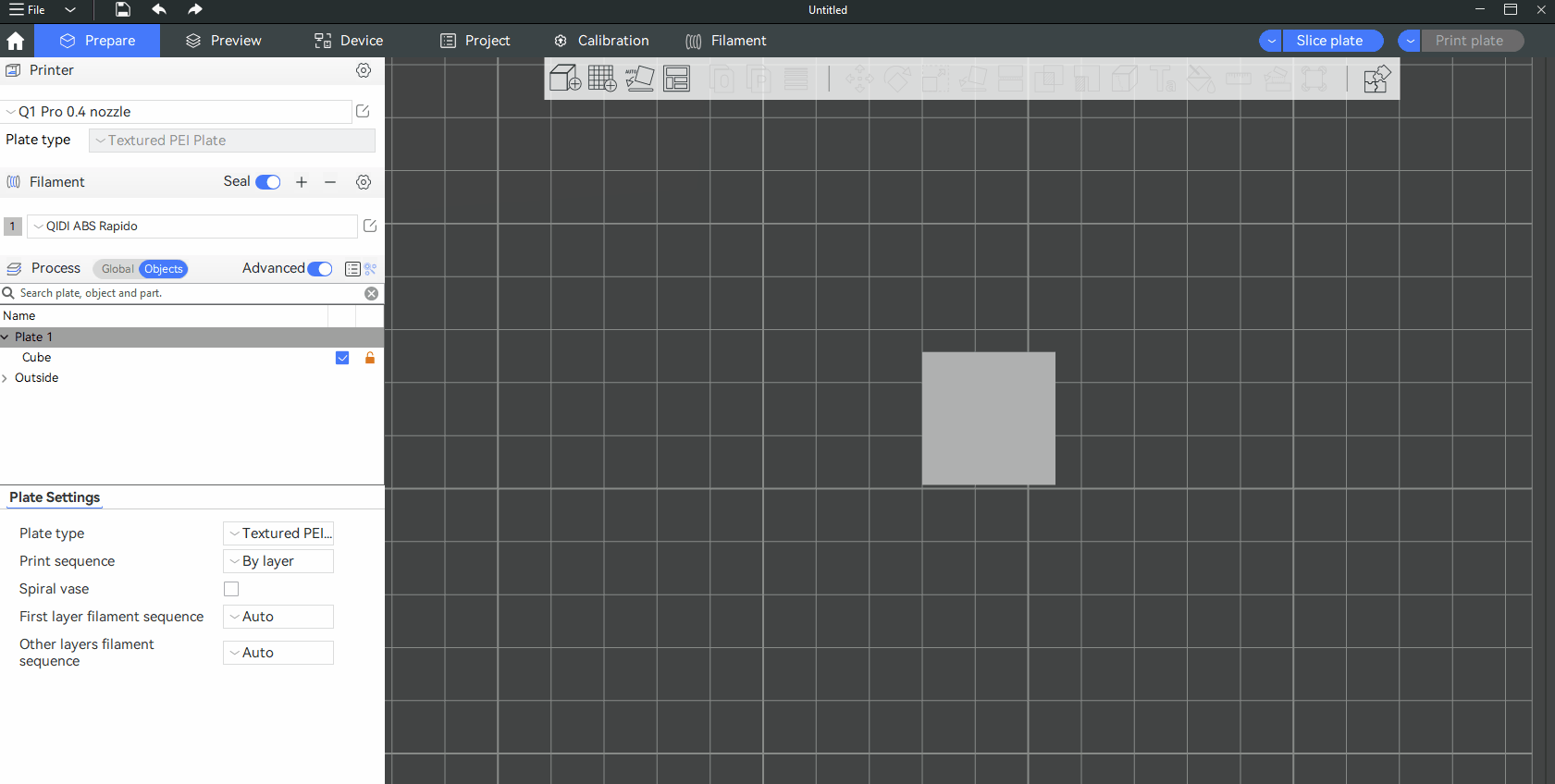Switch Process to Global mode
The width and height of the screenshot is (1555, 784).
pos(117,269)
